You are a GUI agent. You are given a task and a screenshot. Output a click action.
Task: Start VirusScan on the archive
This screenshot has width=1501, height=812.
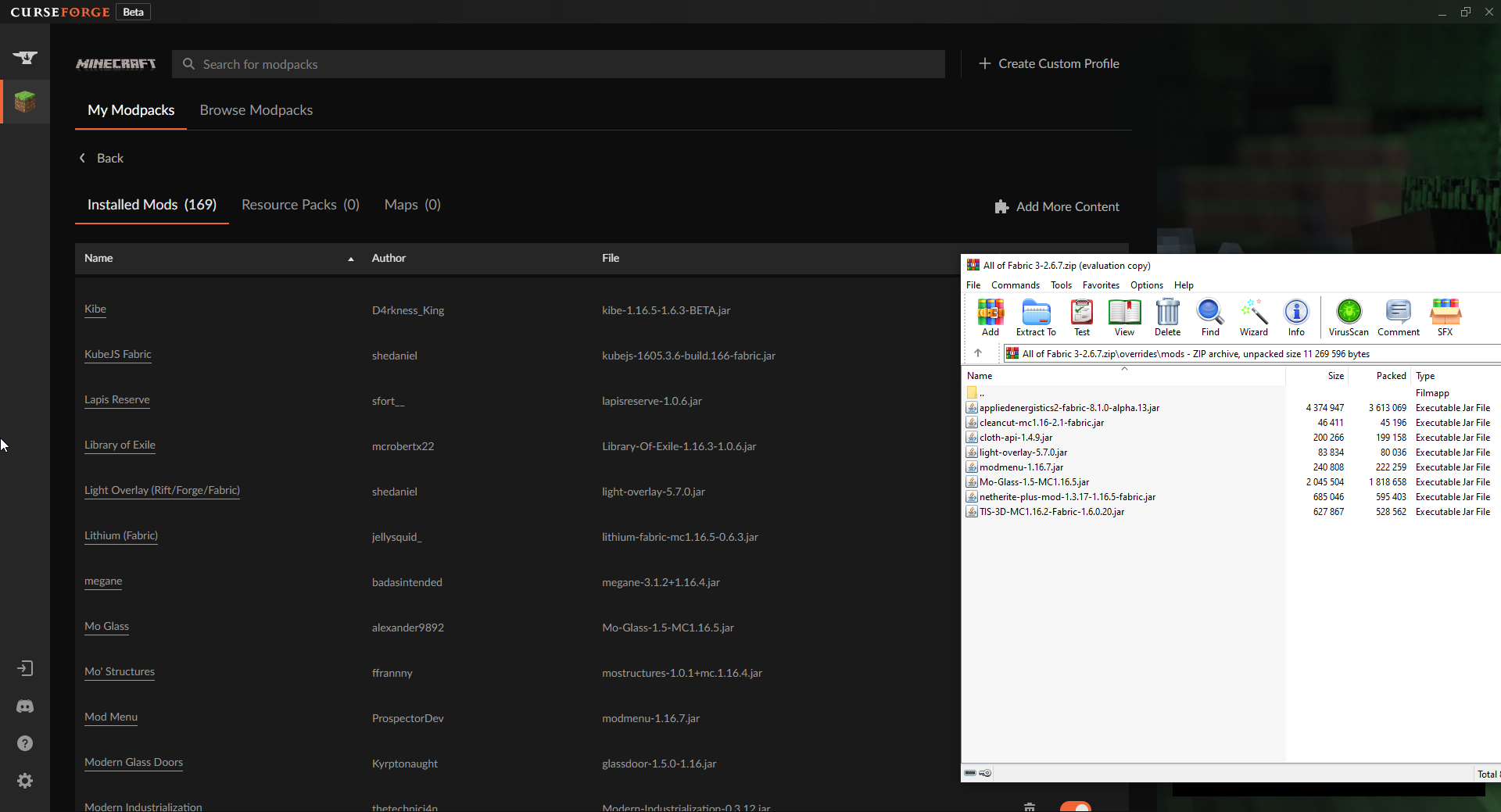(1349, 317)
